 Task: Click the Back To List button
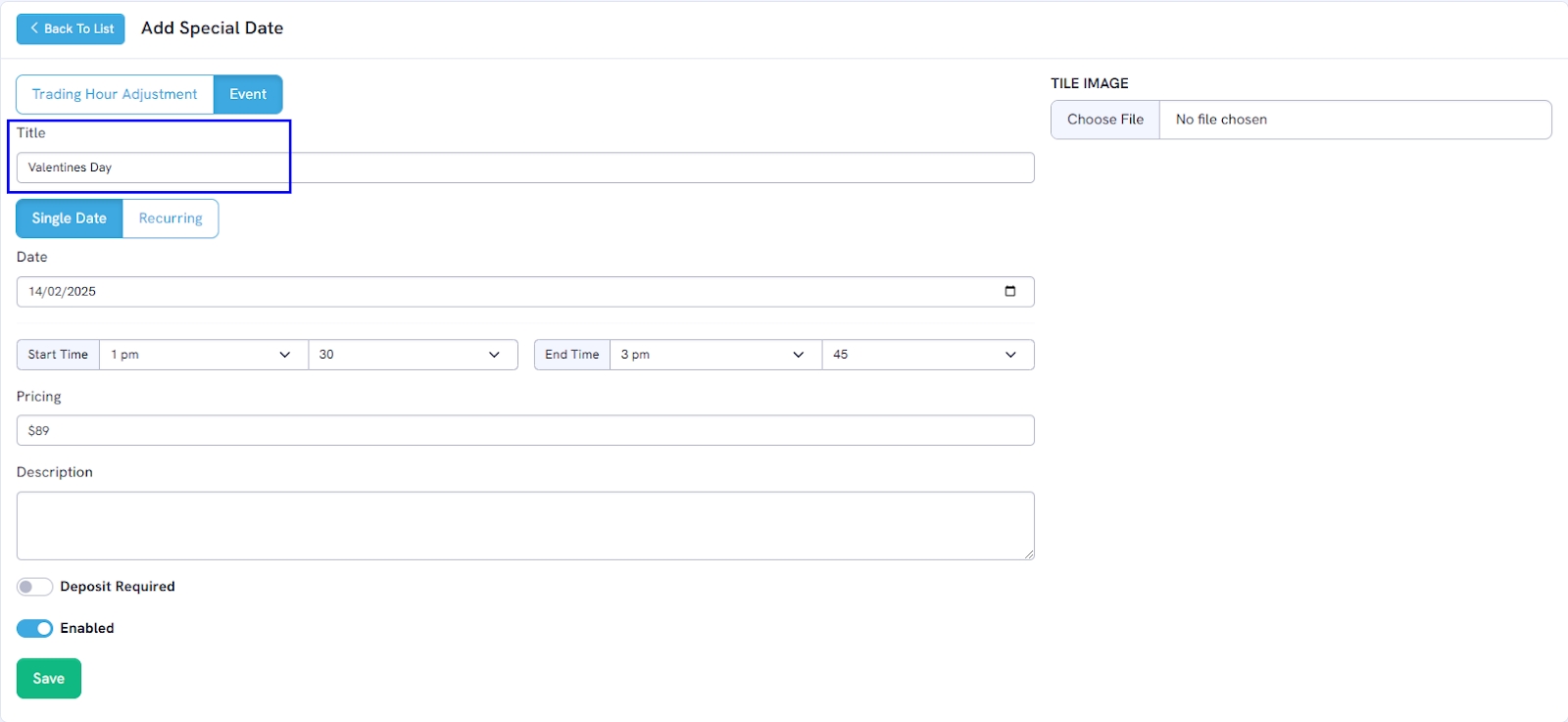click(x=71, y=29)
